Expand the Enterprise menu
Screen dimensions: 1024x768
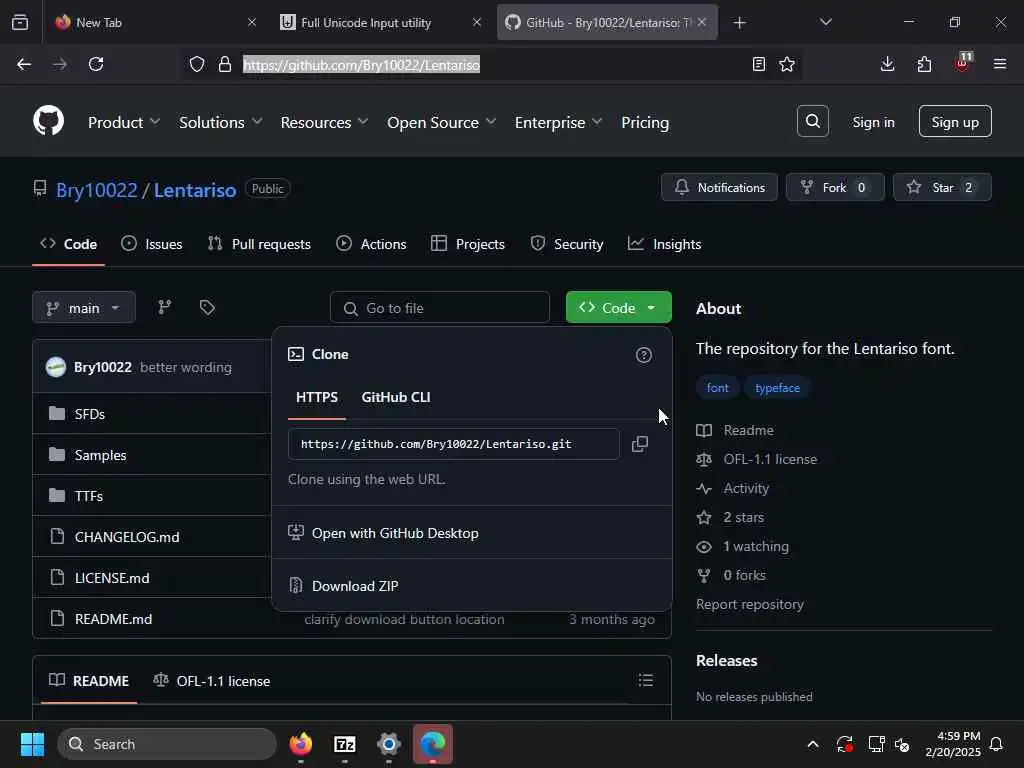click(x=558, y=122)
